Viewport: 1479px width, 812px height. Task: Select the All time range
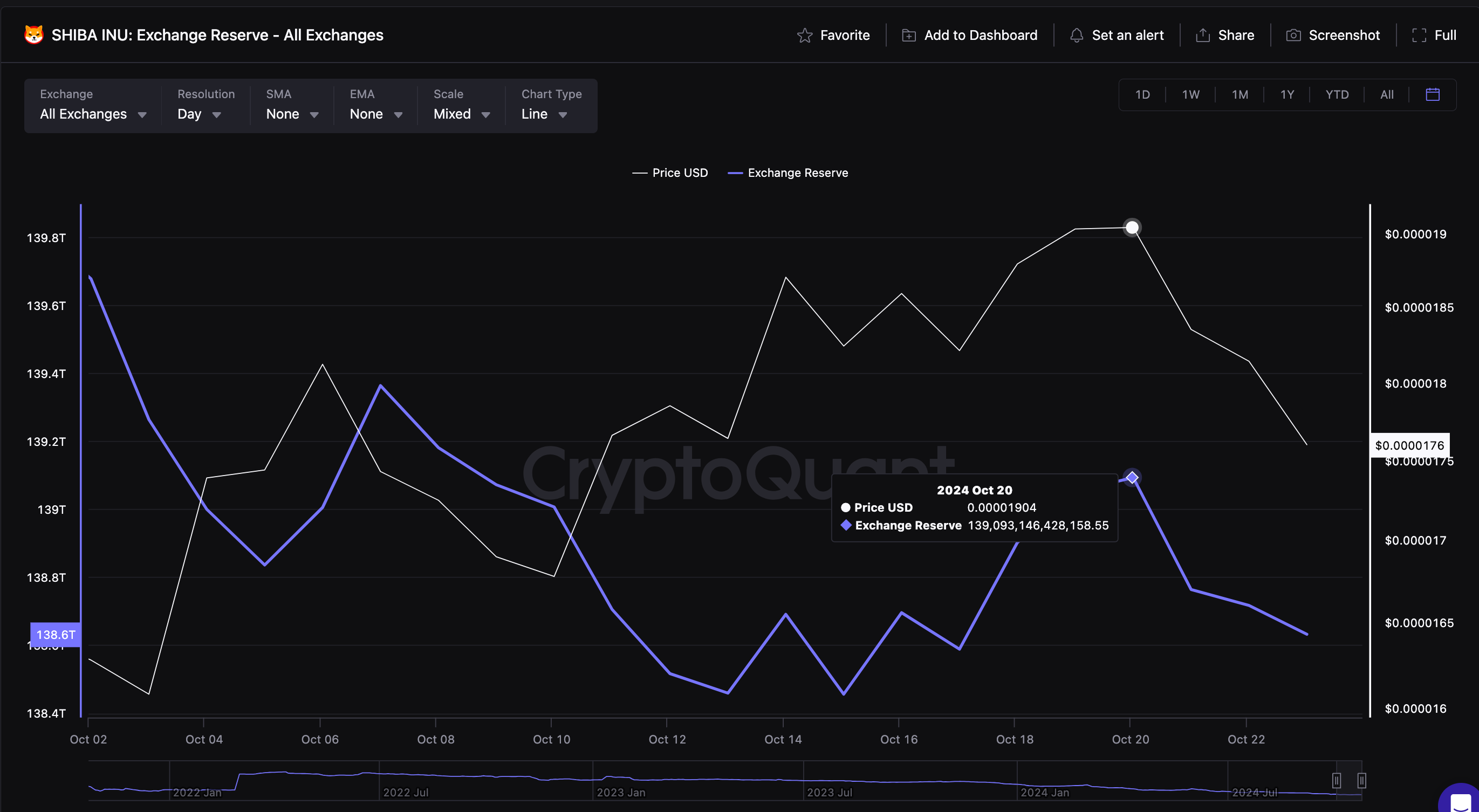[x=1387, y=95]
